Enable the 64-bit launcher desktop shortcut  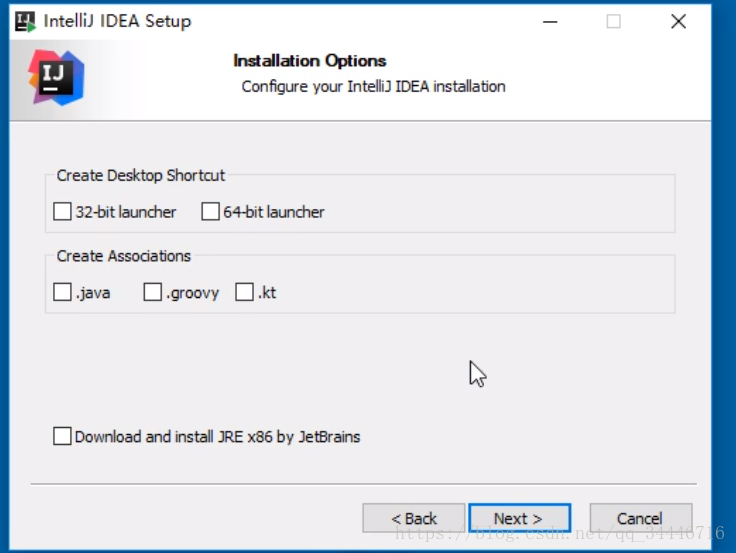click(210, 212)
